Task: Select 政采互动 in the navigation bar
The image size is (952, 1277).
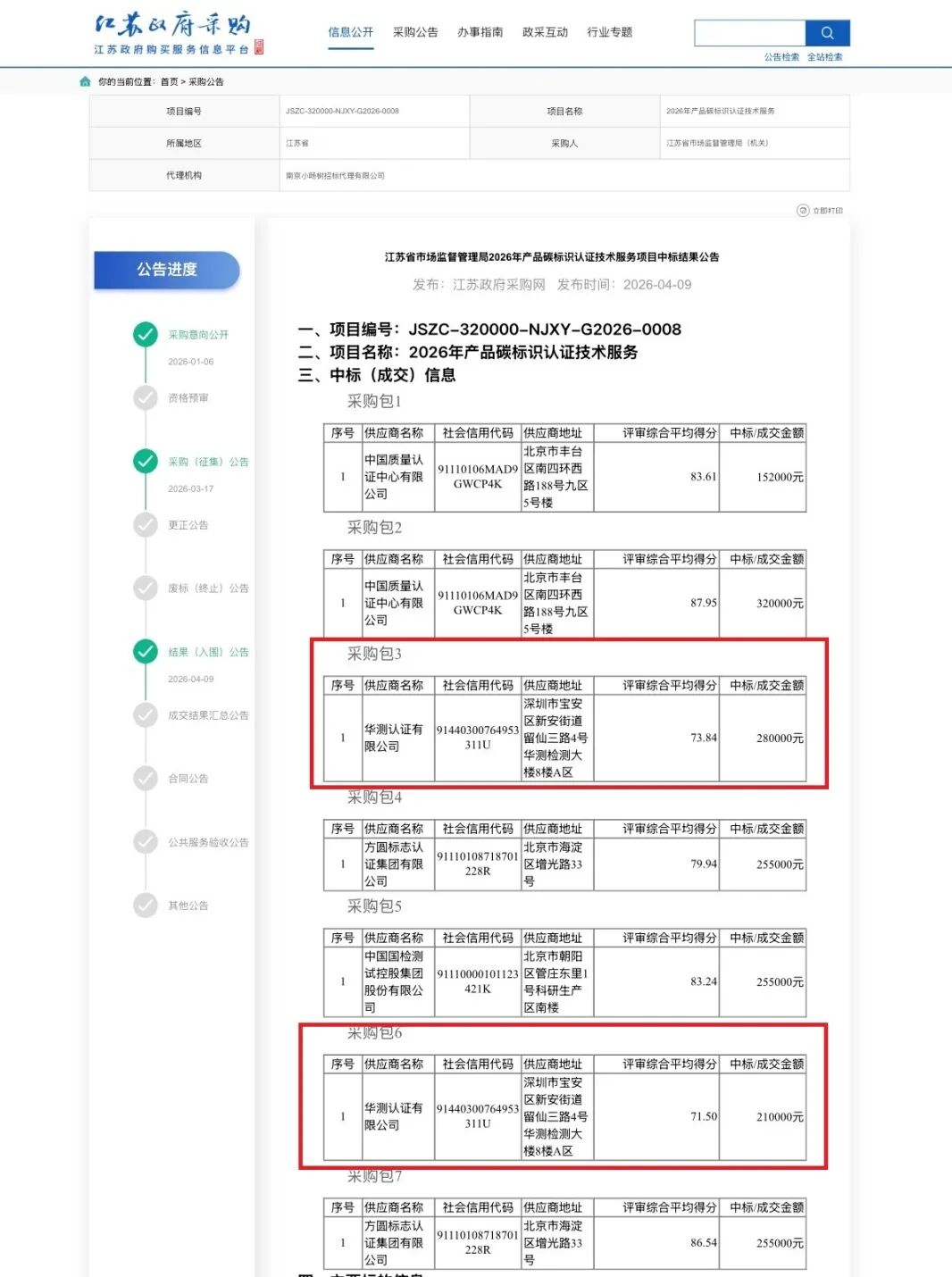Action: pos(545,32)
